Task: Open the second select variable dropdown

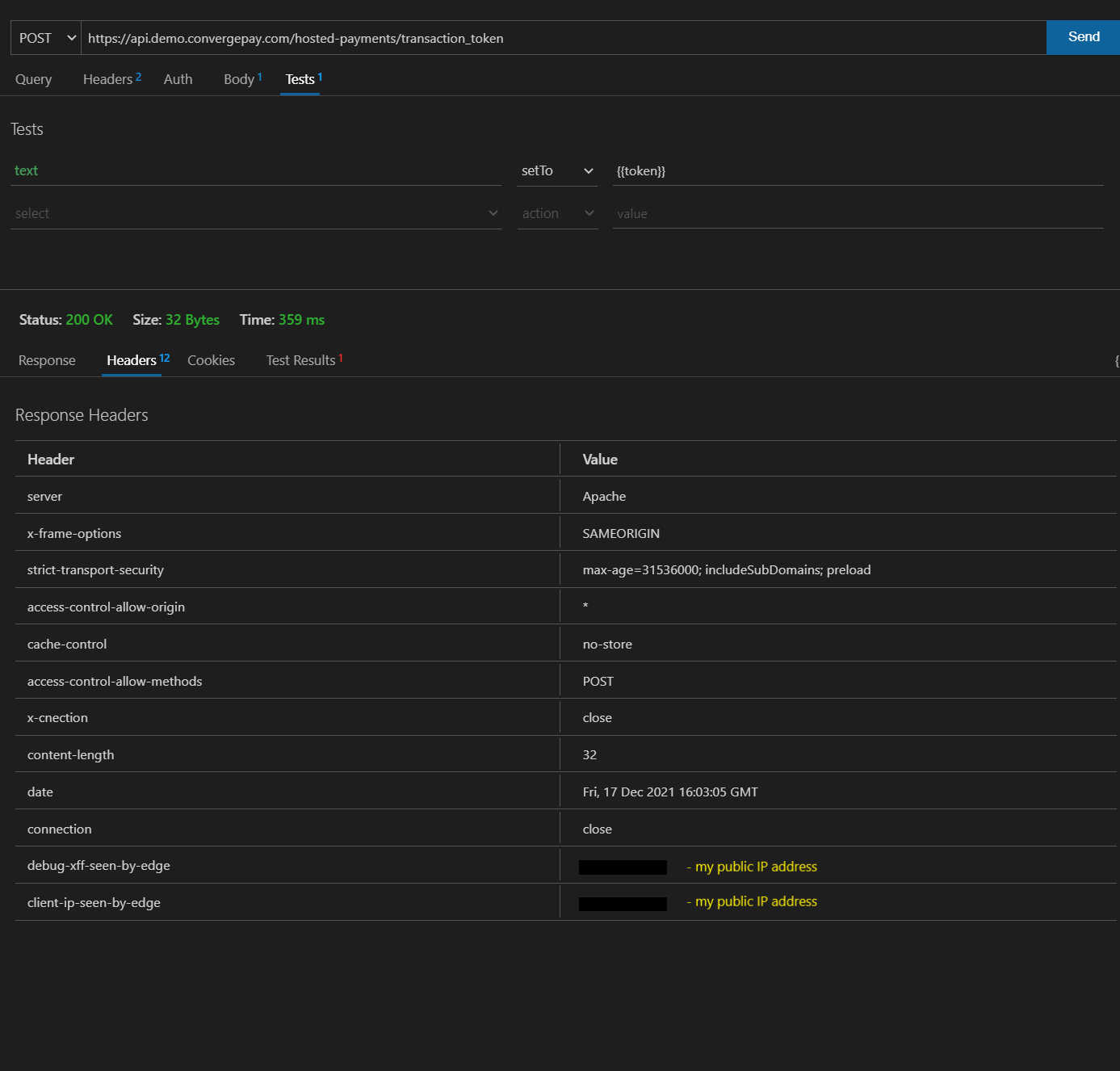Action: [255, 212]
